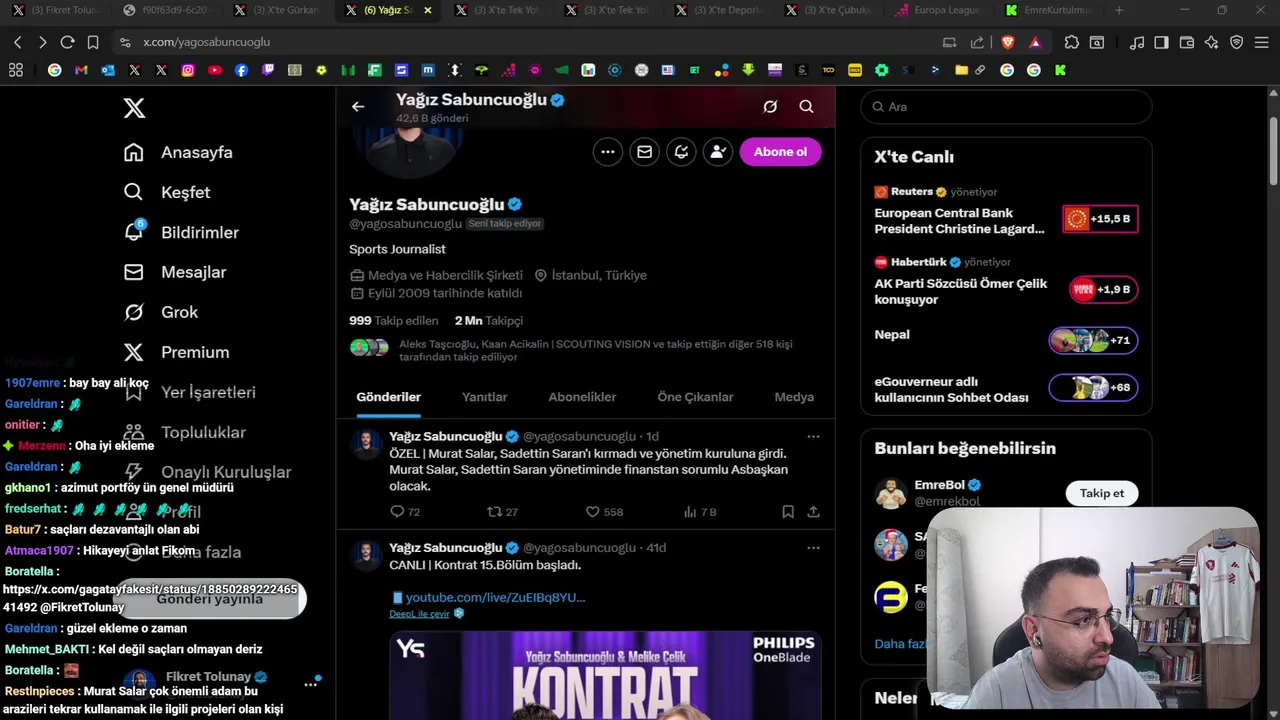The image size is (1280, 720).
Task: Switch to the Medya profile tab
Action: 794,397
